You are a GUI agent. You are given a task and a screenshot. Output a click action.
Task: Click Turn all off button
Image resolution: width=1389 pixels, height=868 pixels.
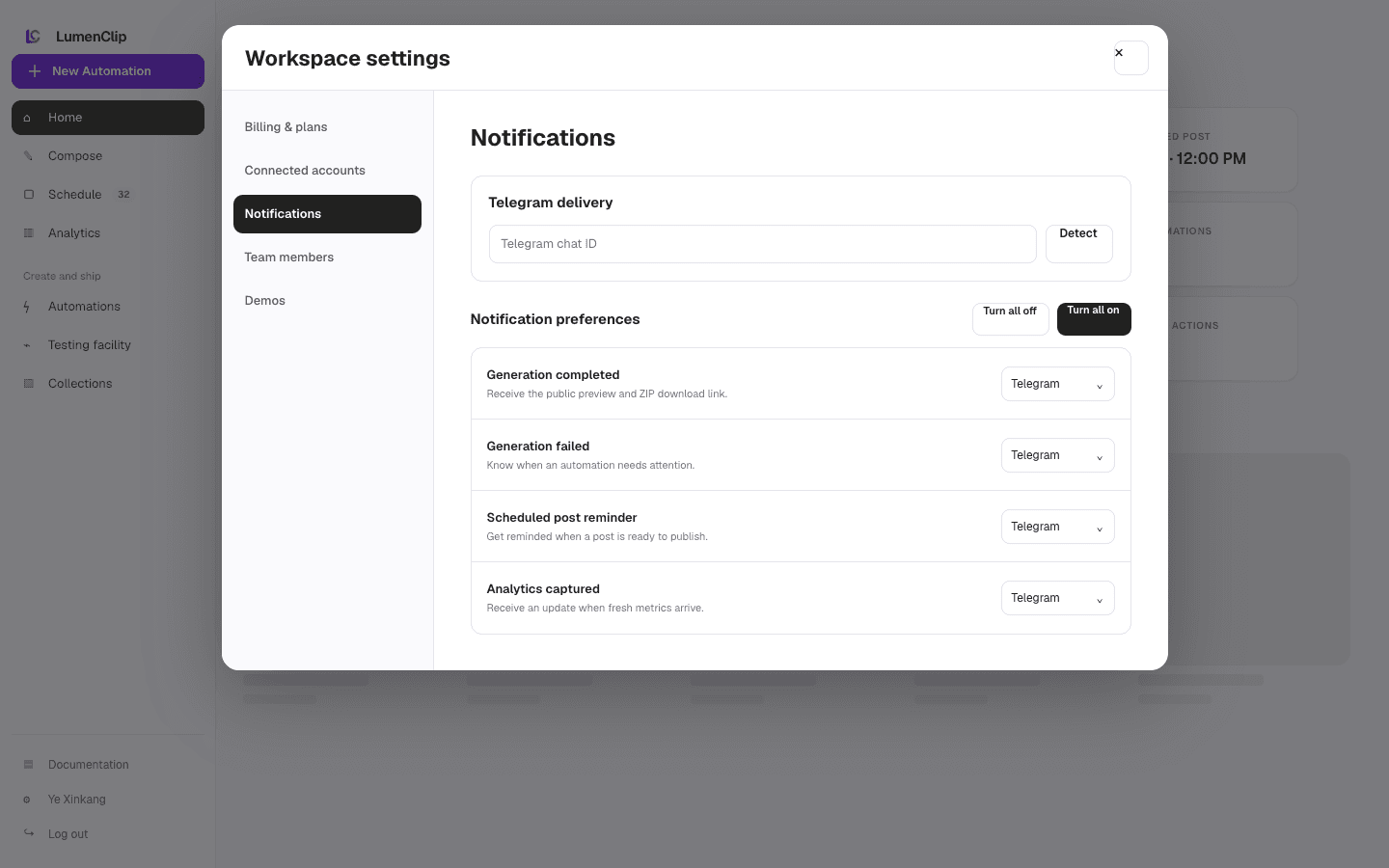pos(1010,319)
